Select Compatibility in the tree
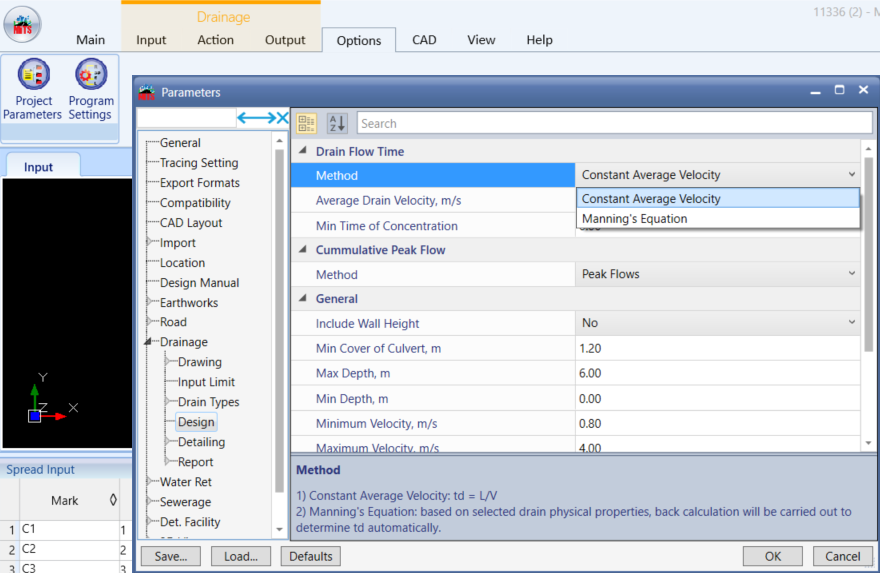 coord(195,203)
